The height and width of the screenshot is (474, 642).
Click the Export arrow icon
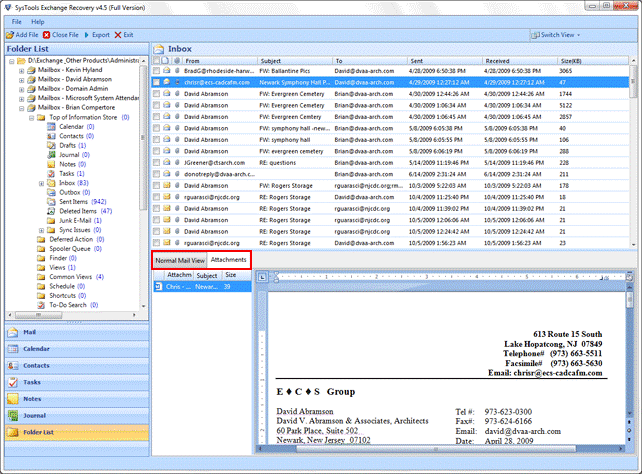coord(86,35)
